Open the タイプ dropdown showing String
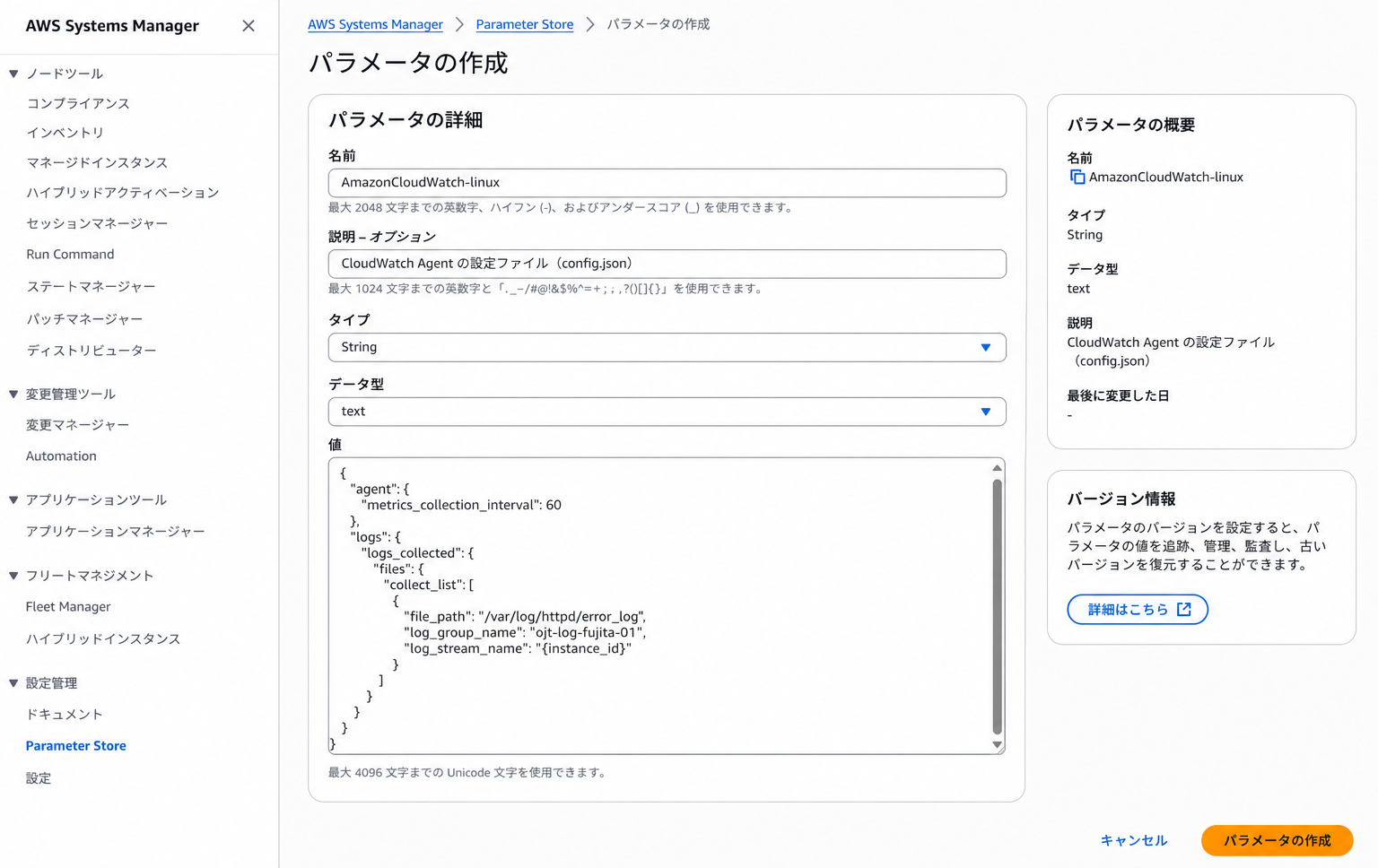The height and width of the screenshot is (868, 1378). (667, 347)
